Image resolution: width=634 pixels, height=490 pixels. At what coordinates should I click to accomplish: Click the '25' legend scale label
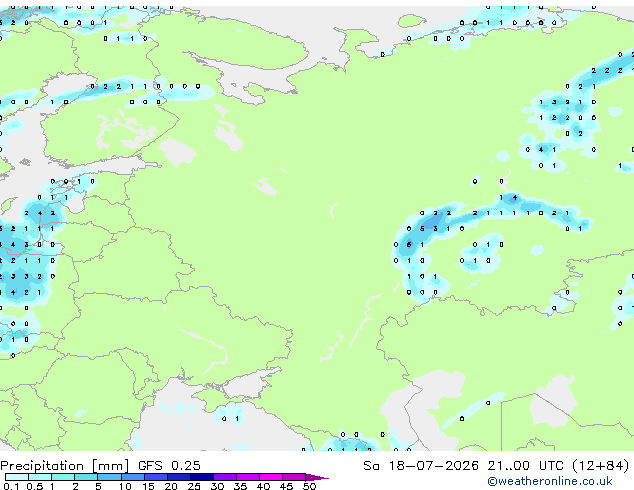click(x=194, y=486)
